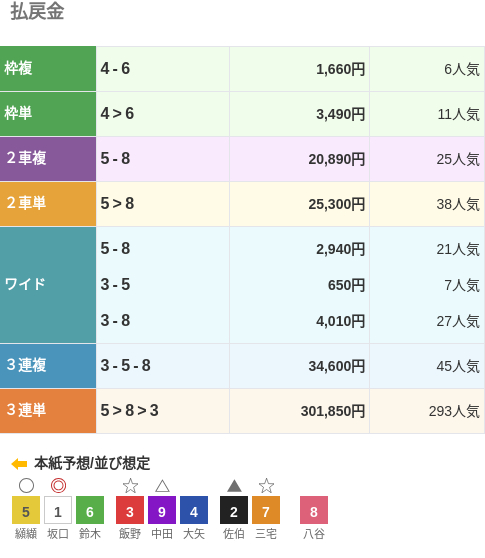Select the black number 2 rider badge
This screenshot has width=485, height=558.
234,510
